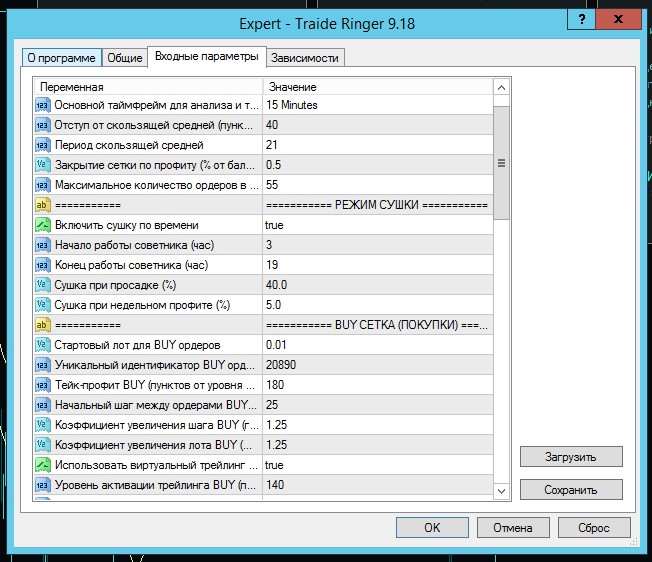Click the value 55 of Максимальное количество ордеров
Viewport: 652px width, 562px height.
click(x=272, y=185)
